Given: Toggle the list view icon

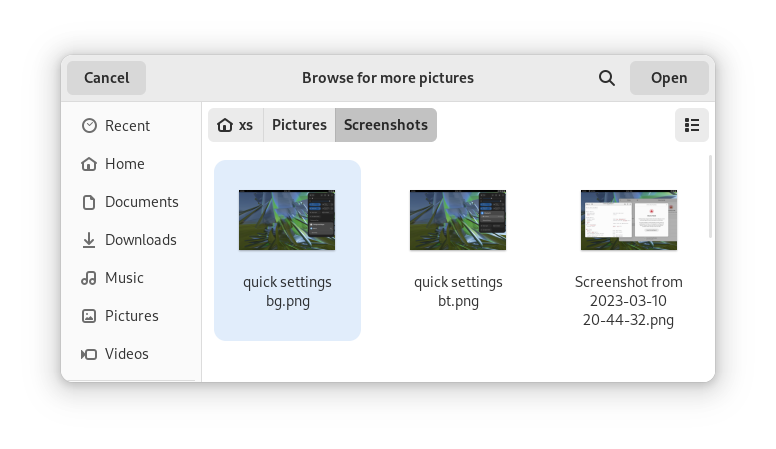Looking at the screenshot, I should (x=692, y=125).
